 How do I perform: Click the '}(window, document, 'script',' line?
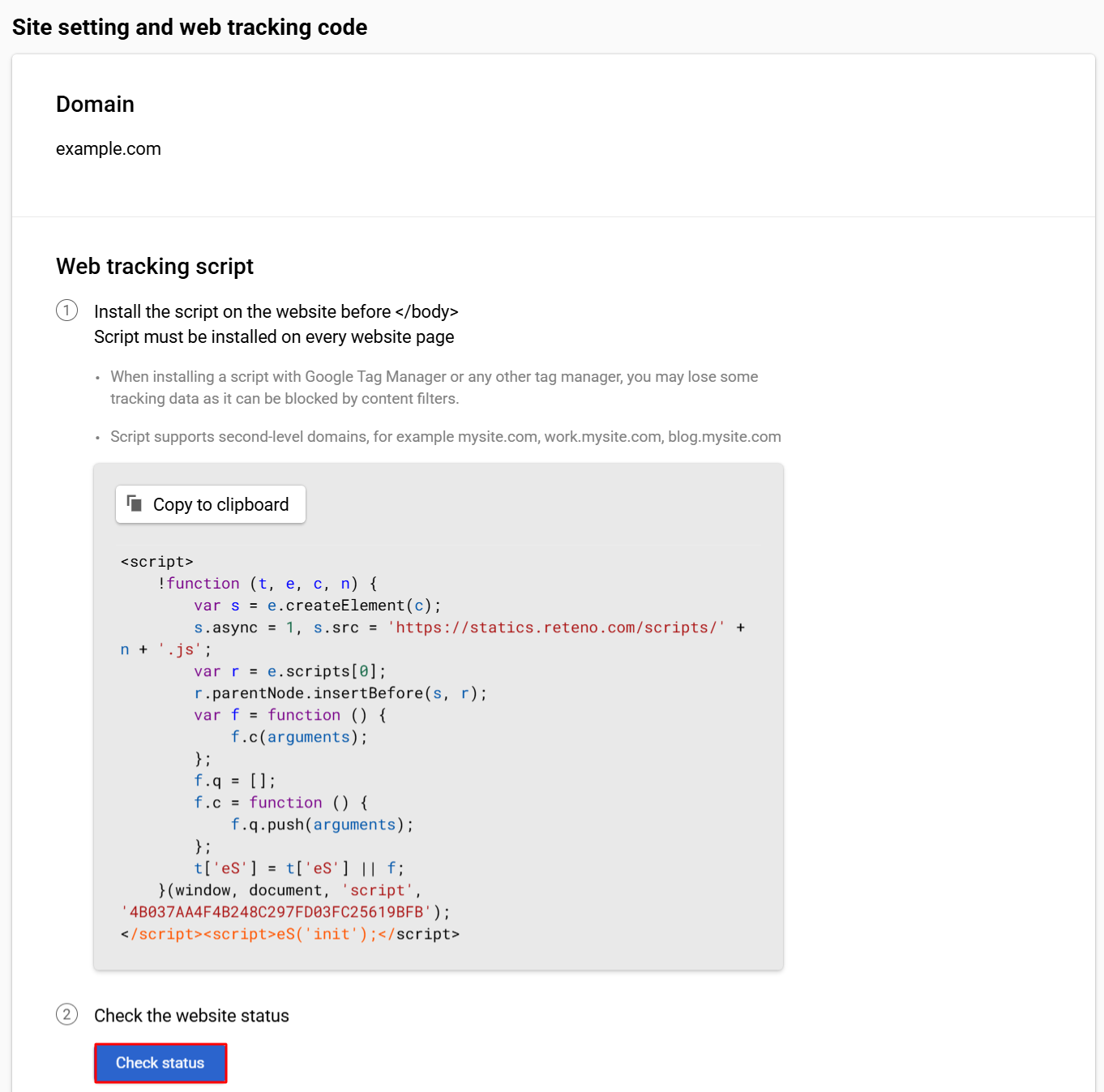pos(290,890)
